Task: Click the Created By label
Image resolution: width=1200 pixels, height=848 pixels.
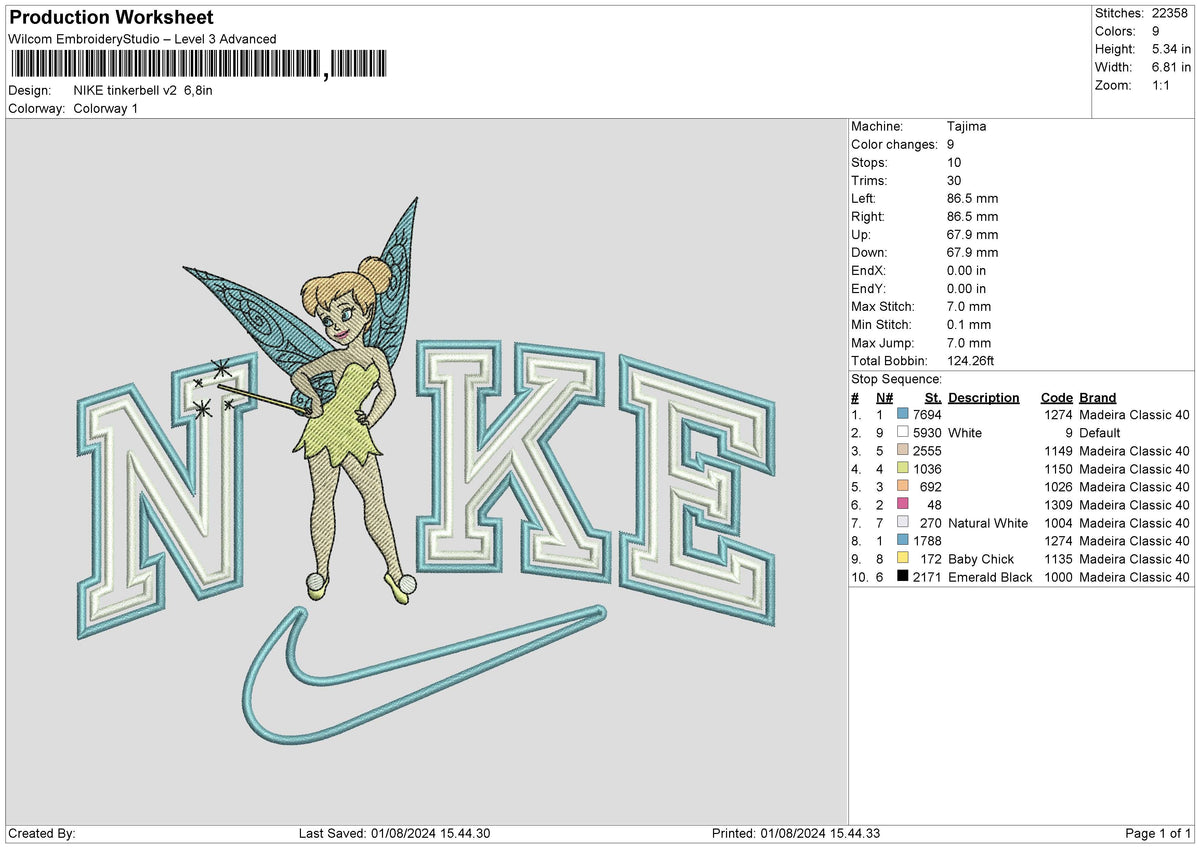Action: pos(41,833)
